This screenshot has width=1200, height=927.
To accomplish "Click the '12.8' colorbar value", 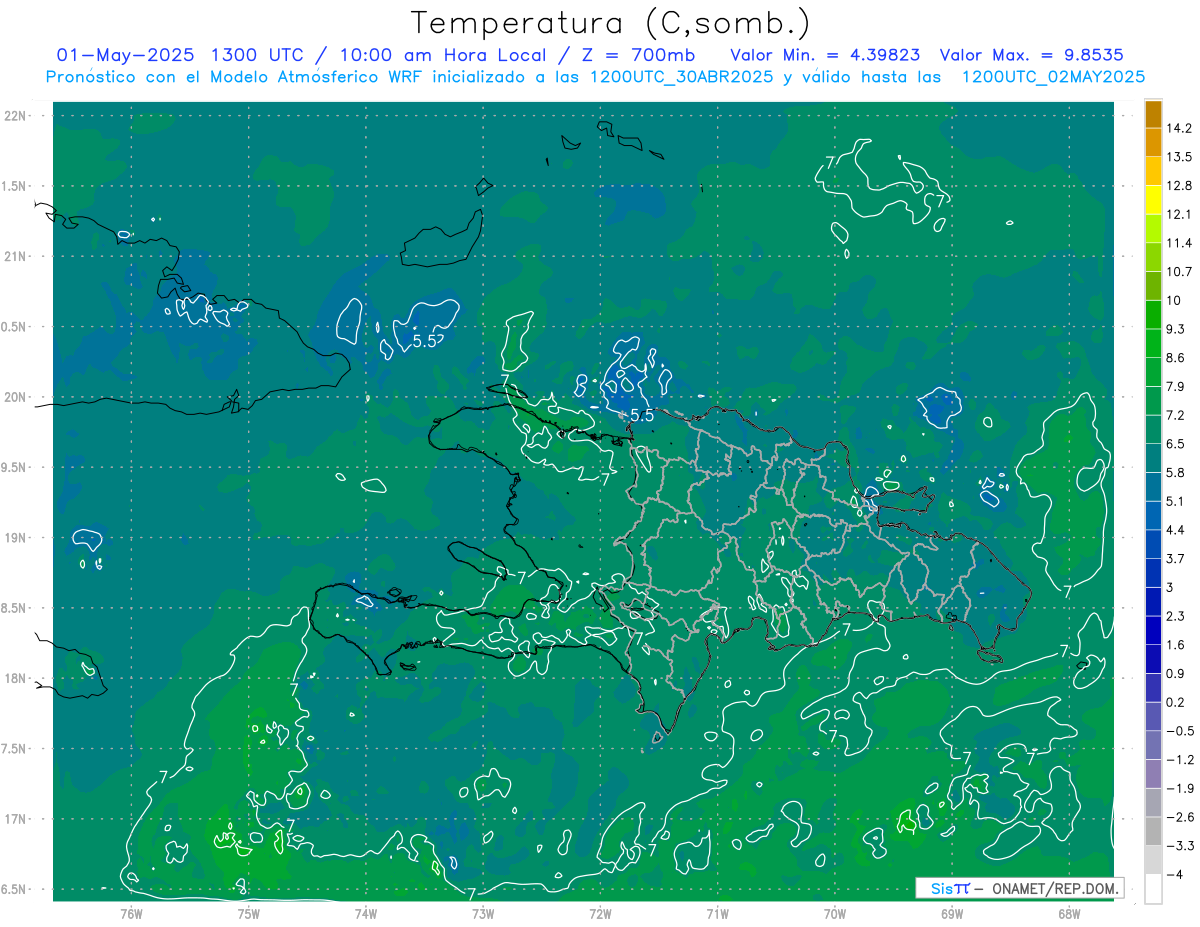I will 1180,186.
